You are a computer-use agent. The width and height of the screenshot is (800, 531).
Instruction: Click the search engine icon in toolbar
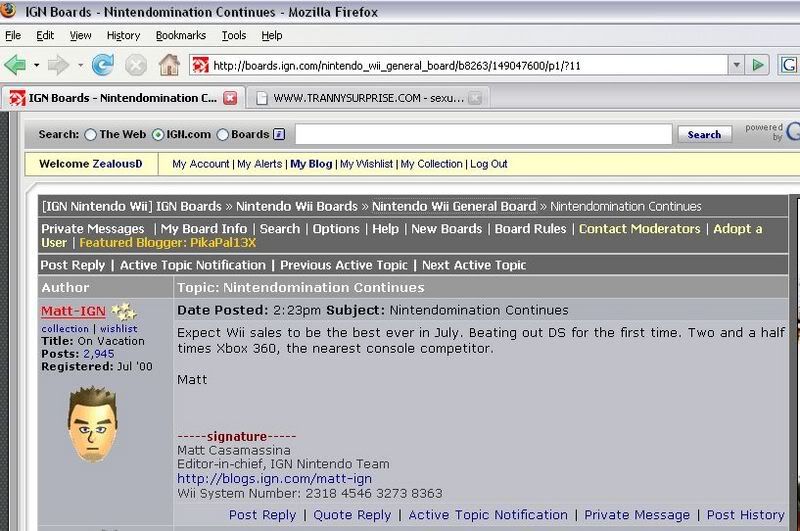click(x=788, y=65)
